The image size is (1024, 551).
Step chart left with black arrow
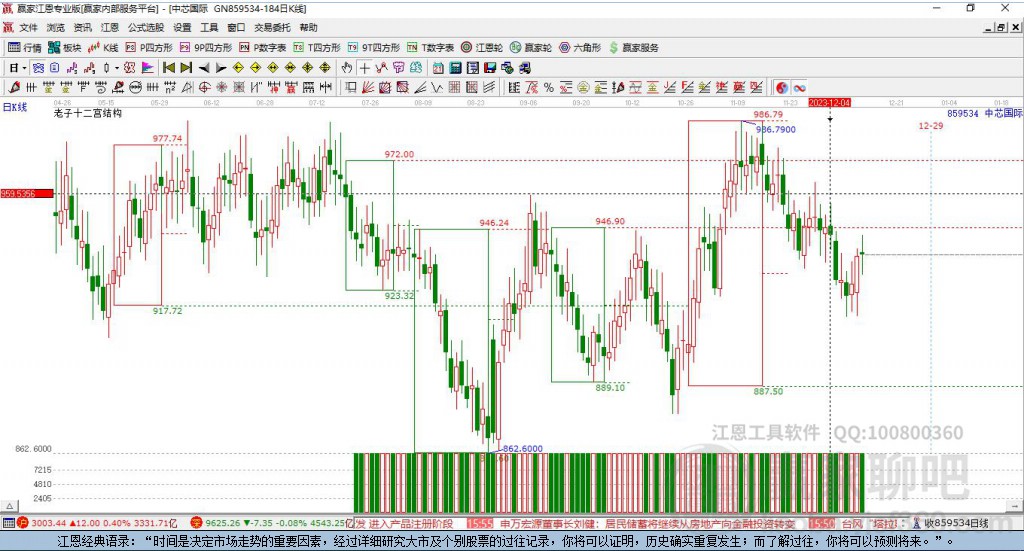click(204, 68)
